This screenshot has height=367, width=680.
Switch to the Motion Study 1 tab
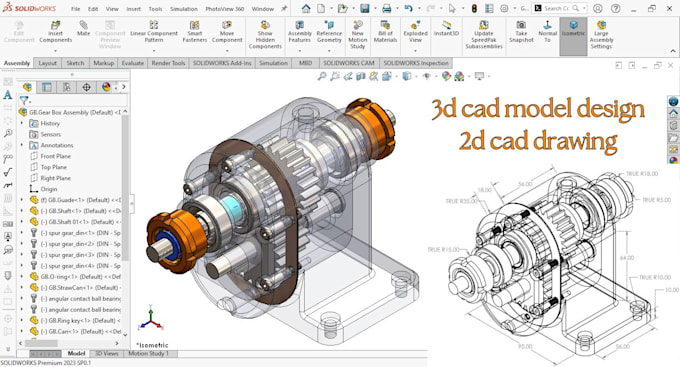148,354
